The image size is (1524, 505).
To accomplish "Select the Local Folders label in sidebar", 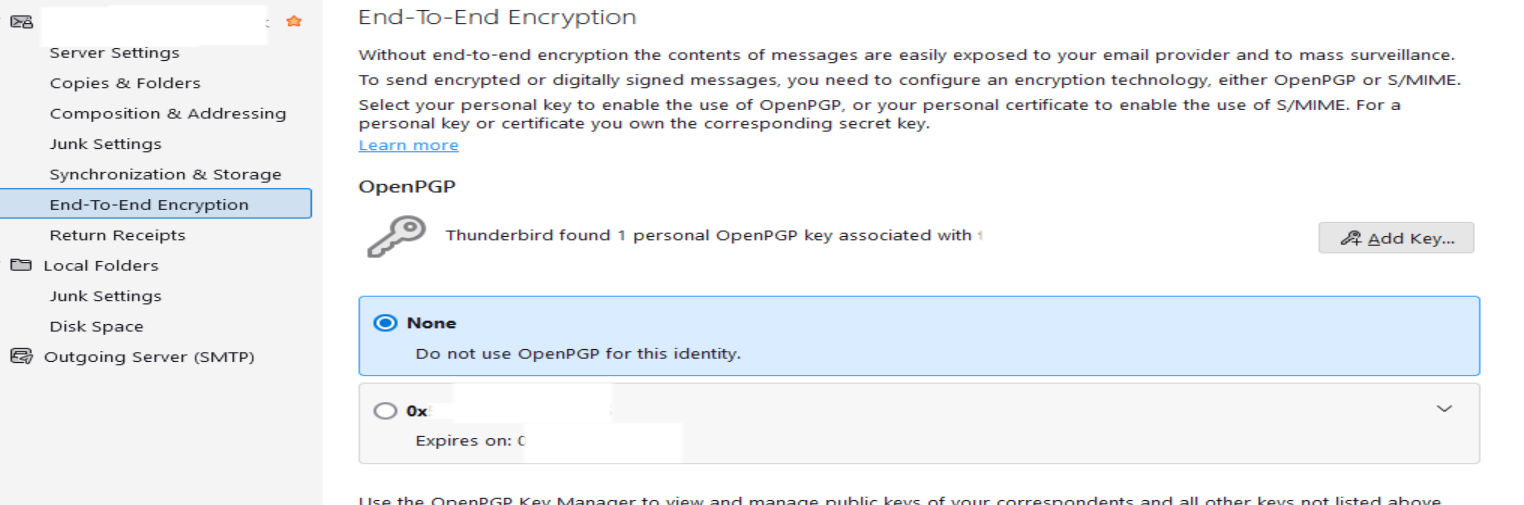I will (x=101, y=266).
